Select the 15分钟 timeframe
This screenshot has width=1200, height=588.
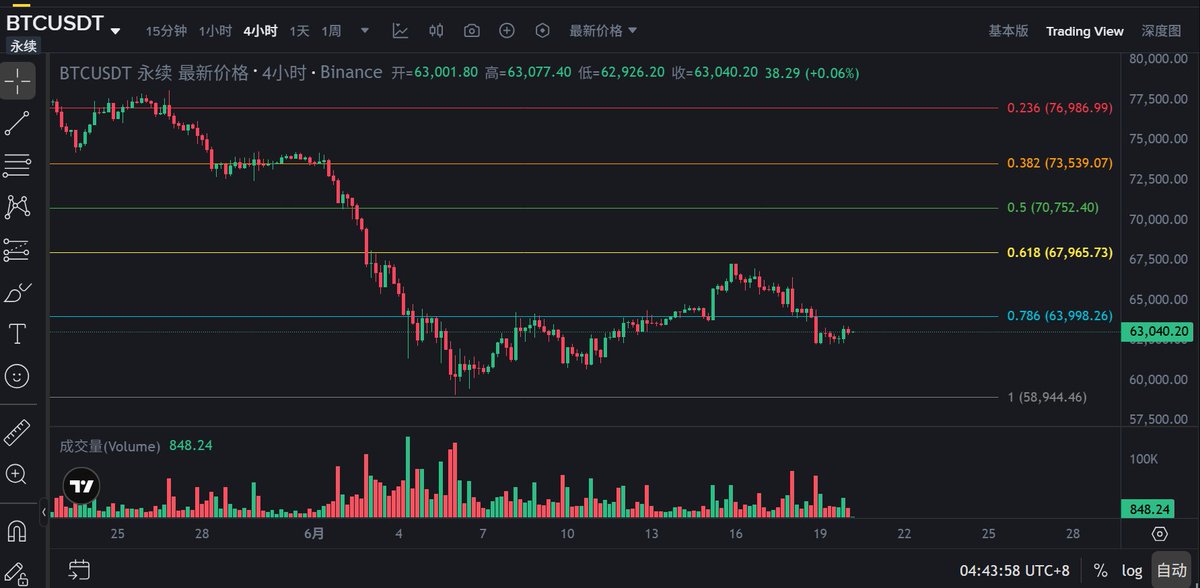point(166,31)
